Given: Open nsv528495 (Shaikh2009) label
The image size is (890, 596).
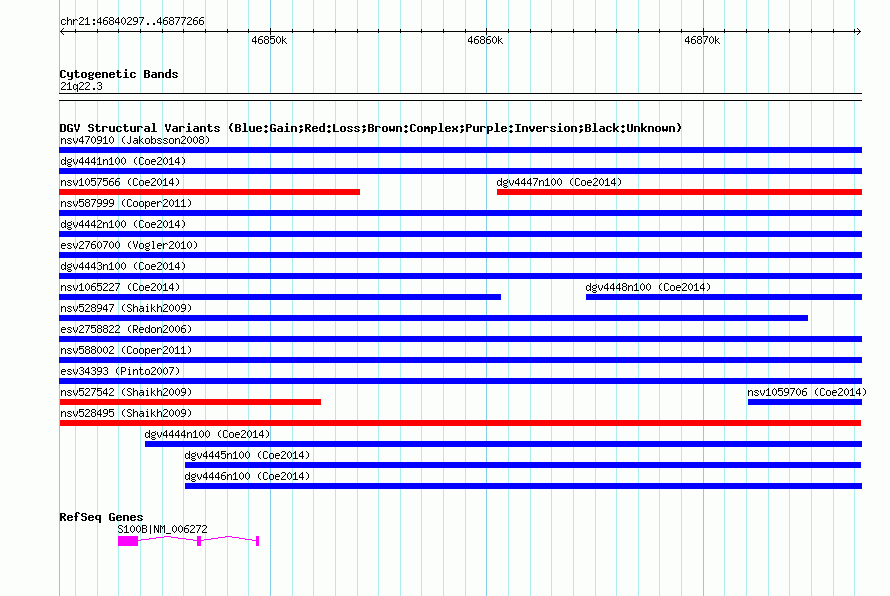Looking at the screenshot, I should 126,413.
